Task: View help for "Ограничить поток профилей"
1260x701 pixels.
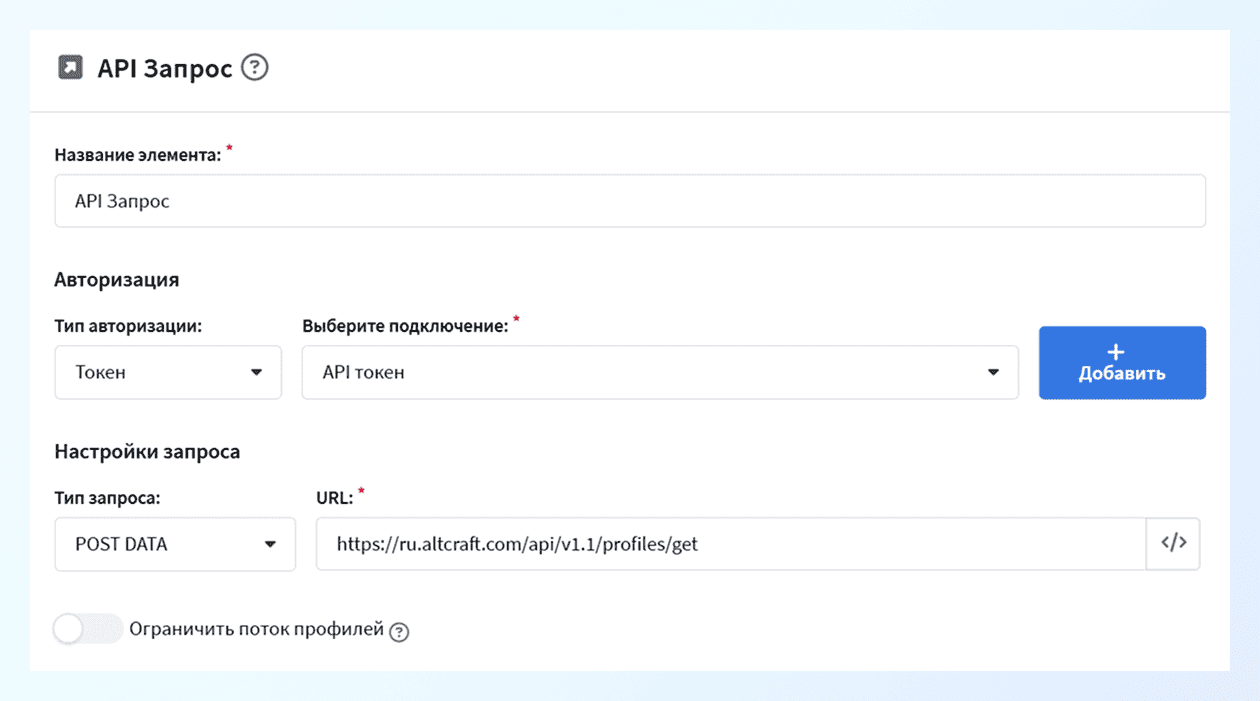Action: point(399,631)
